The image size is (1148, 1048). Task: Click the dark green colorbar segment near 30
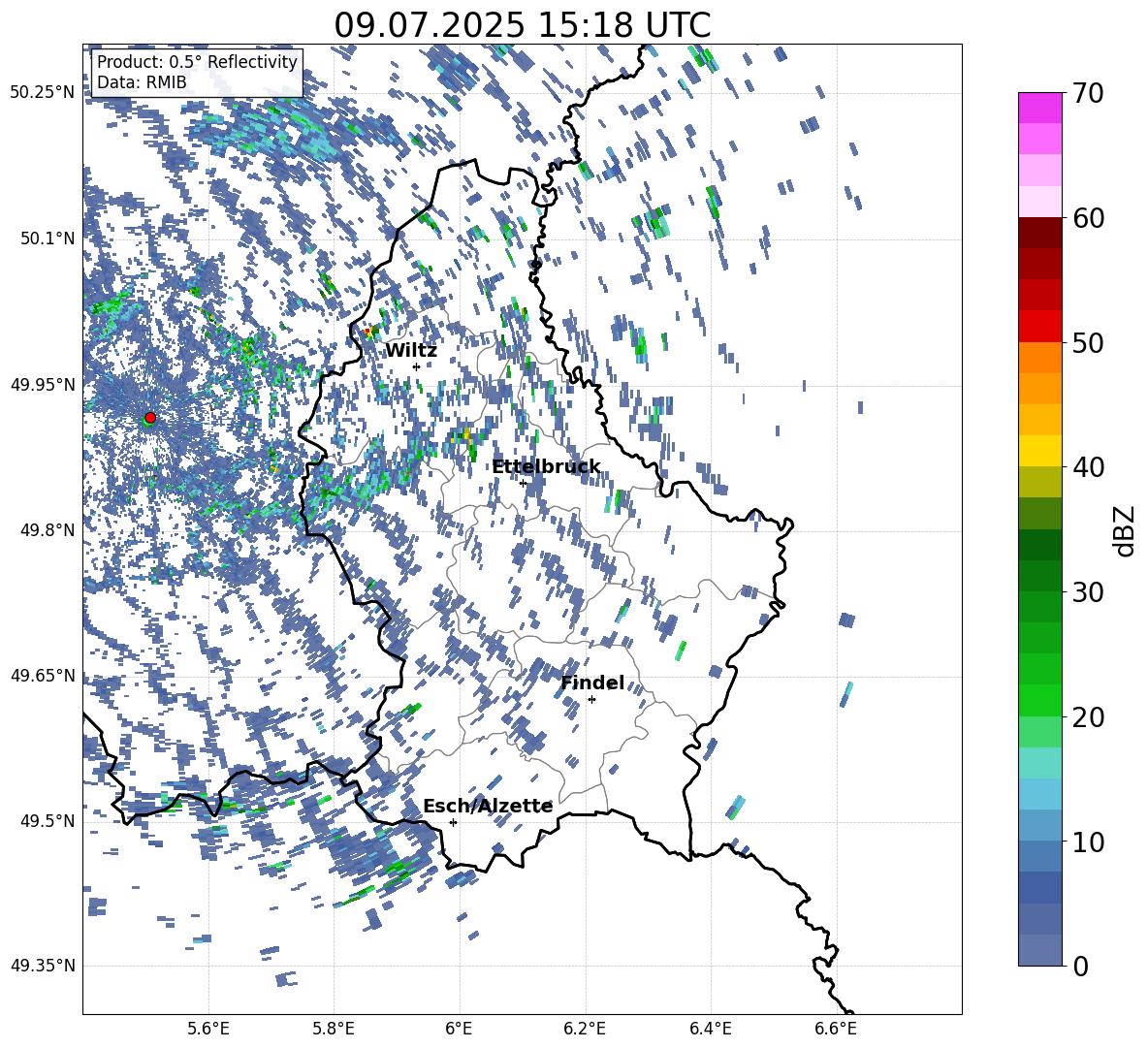(1039, 576)
